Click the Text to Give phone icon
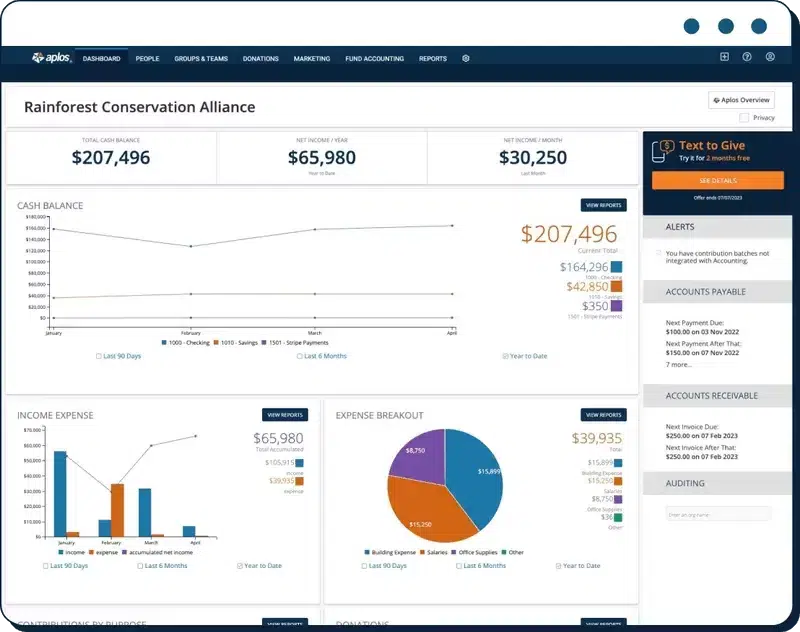Image resolution: width=800 pixels, height=632 pixels. tap(661, 151)
